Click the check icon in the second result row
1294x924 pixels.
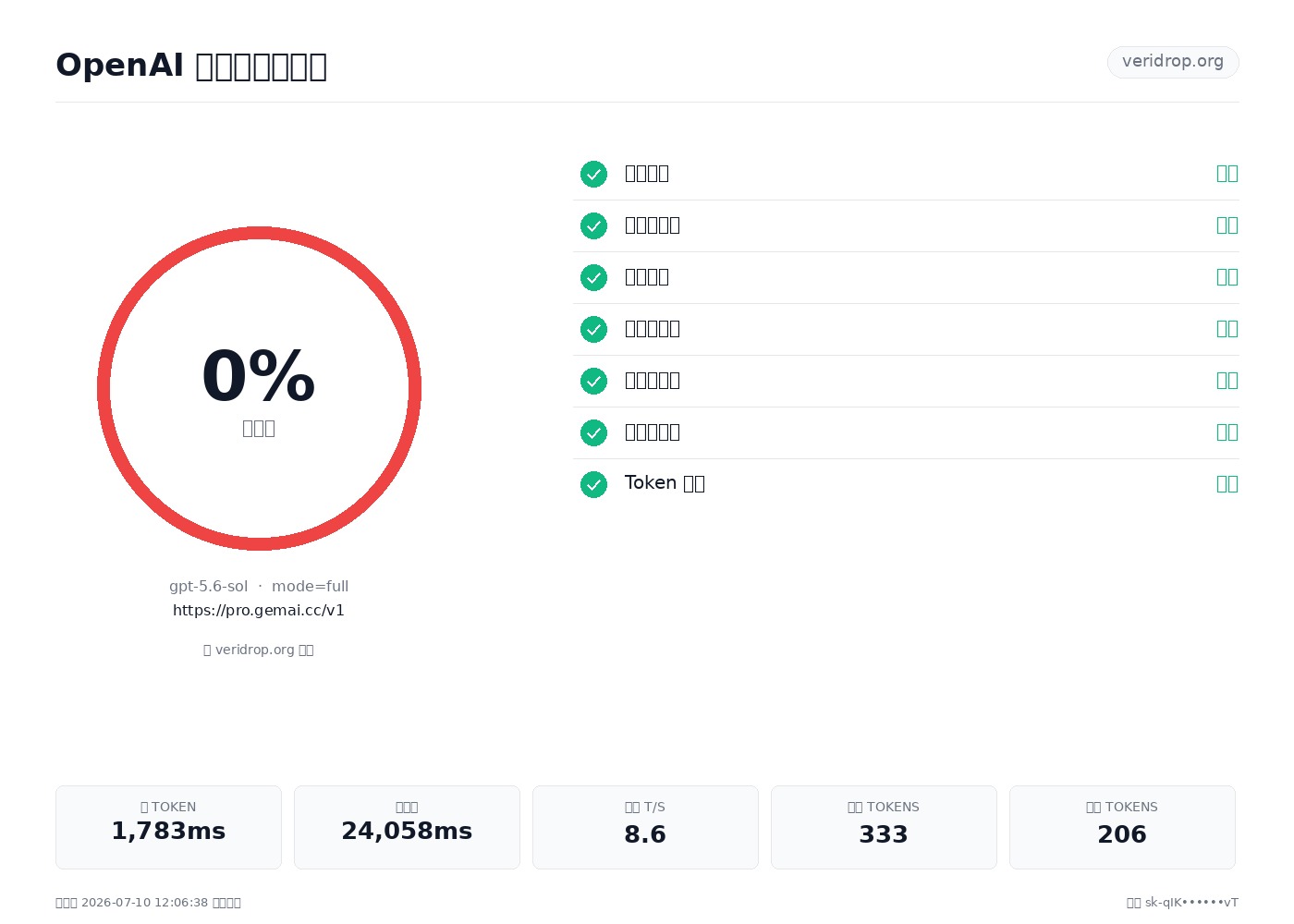tap(593, 225)
